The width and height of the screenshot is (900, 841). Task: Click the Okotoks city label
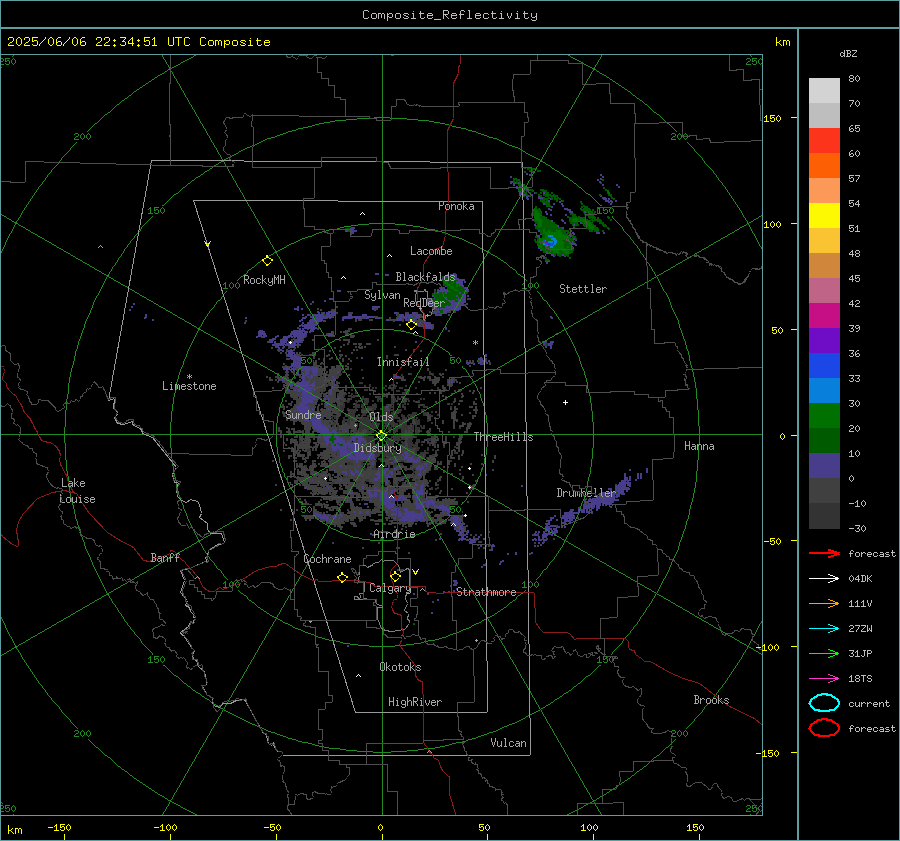(400, 667)
